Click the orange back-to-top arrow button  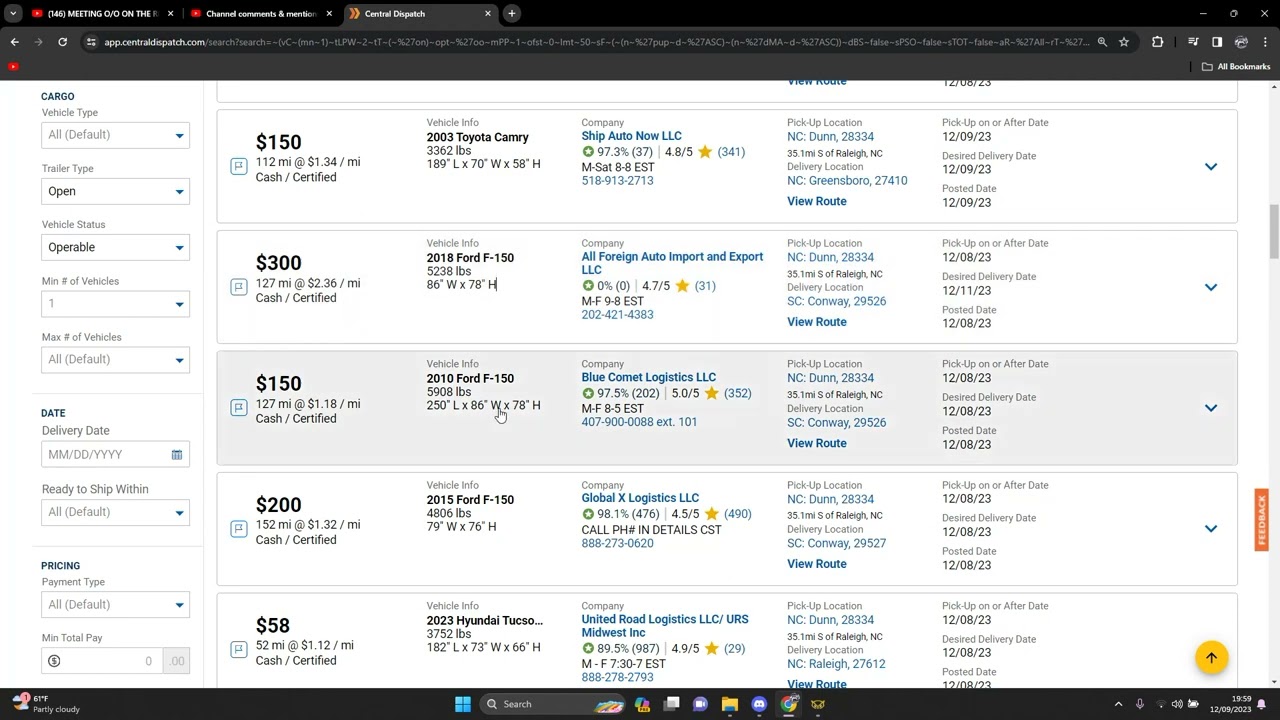pyautogui.click(x=1211, y=657)
